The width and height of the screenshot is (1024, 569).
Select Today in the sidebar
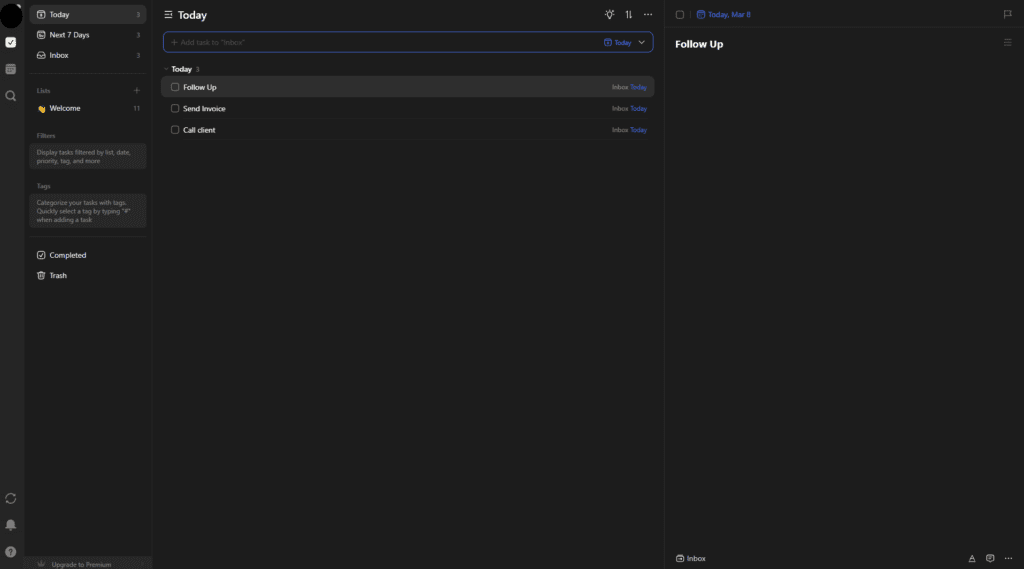click(x=88, y=14)
